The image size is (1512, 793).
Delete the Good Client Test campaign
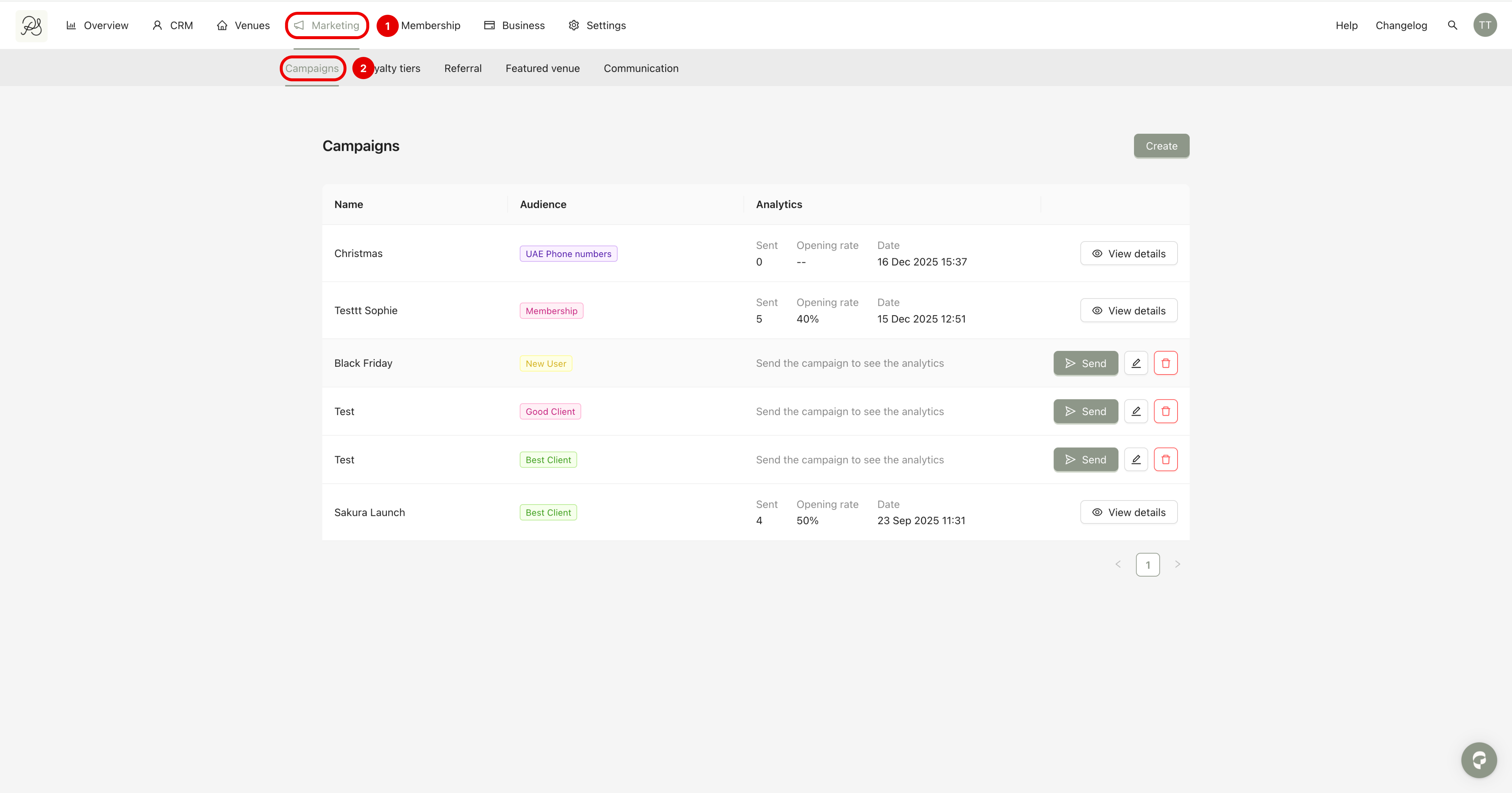1165,411
